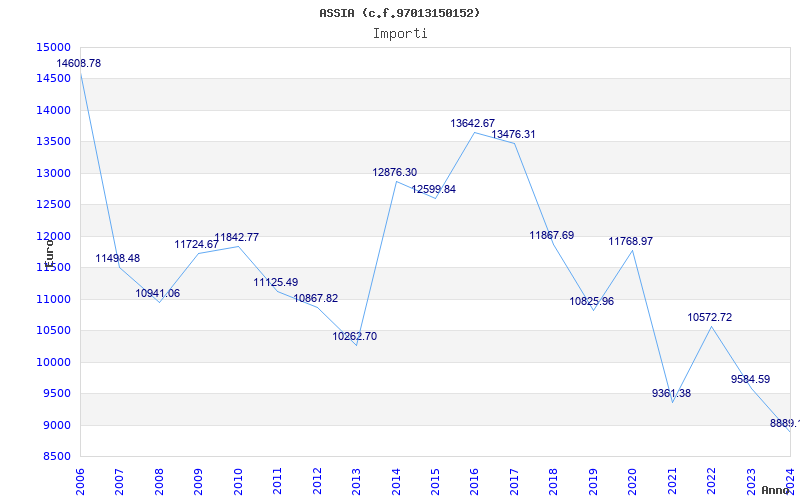Click the 11125.49 data label
Image resolution: width=800 pixels, height=500 pixels.
coord(276,282)
